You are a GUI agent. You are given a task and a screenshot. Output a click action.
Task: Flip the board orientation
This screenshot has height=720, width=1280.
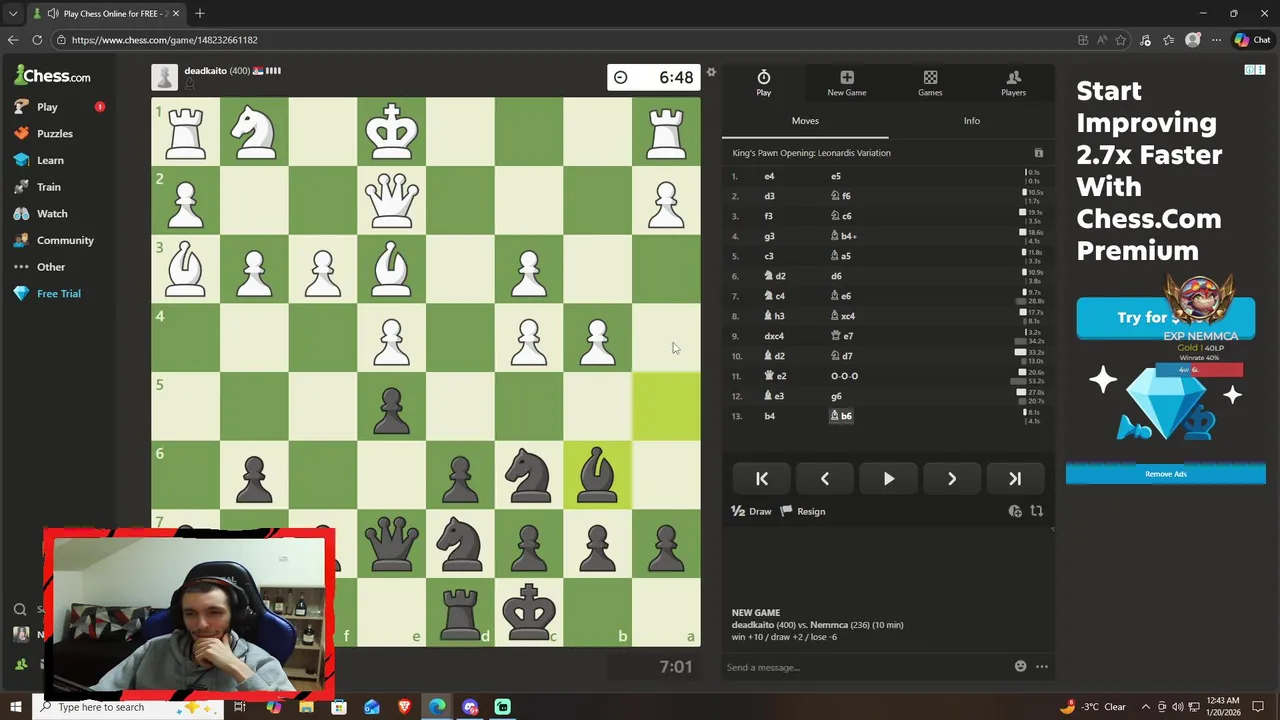[1037, 511]
